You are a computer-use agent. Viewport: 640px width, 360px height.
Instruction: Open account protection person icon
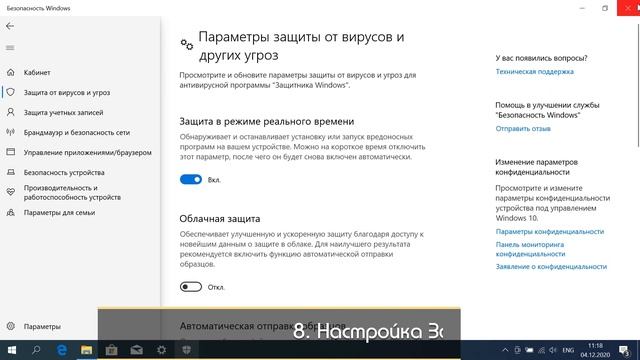[x=11, y=112]
